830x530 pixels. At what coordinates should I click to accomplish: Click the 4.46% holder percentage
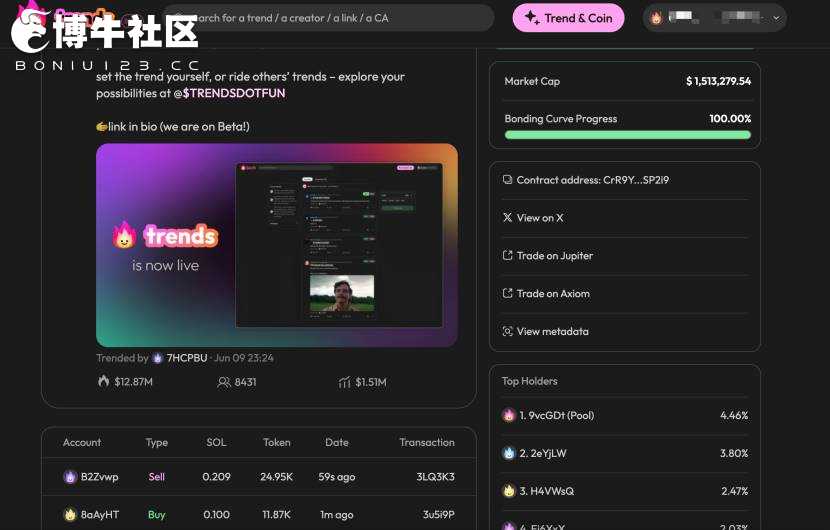(x=734, y=416)
